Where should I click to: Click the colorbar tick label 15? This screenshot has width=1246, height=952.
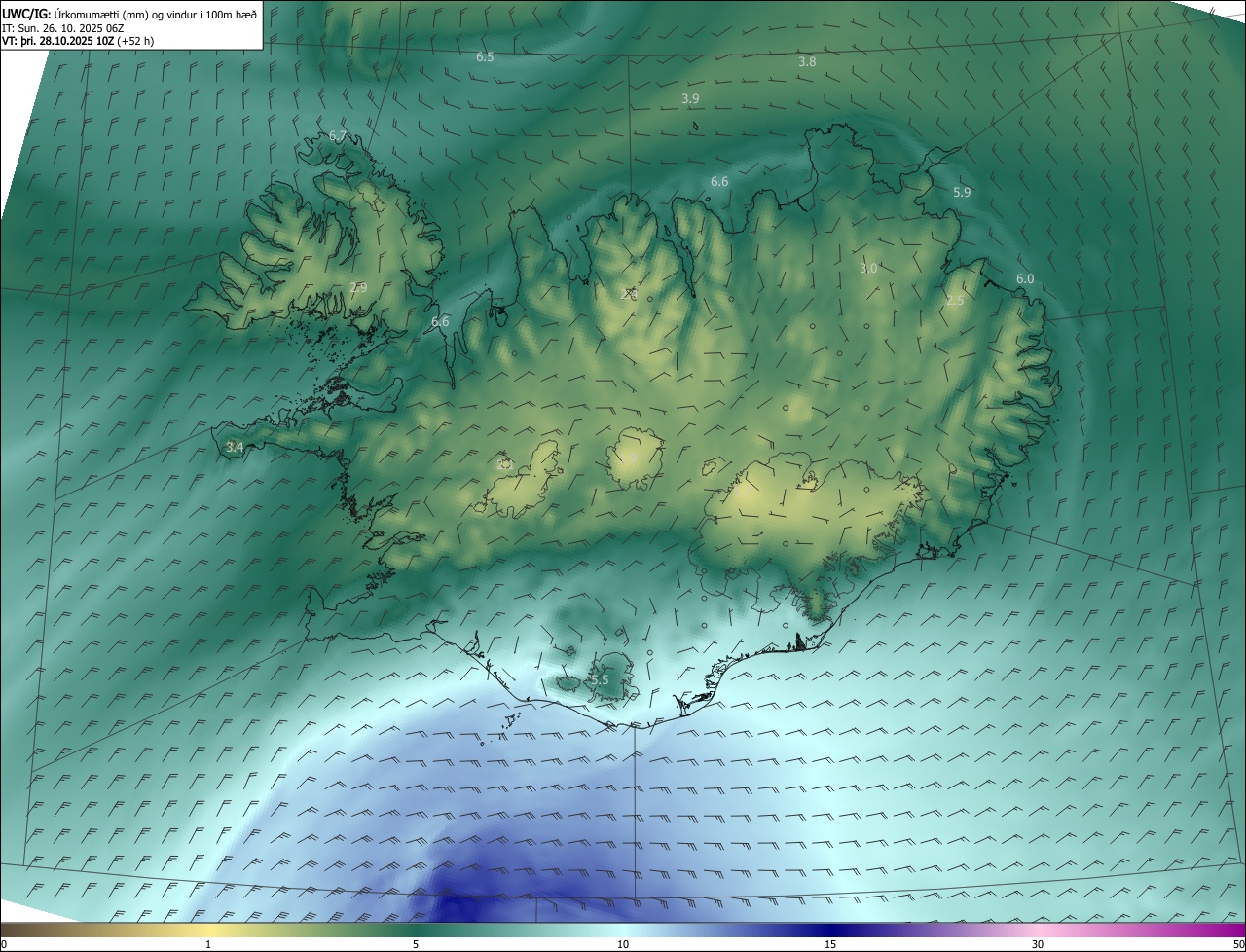coord(830,944)
